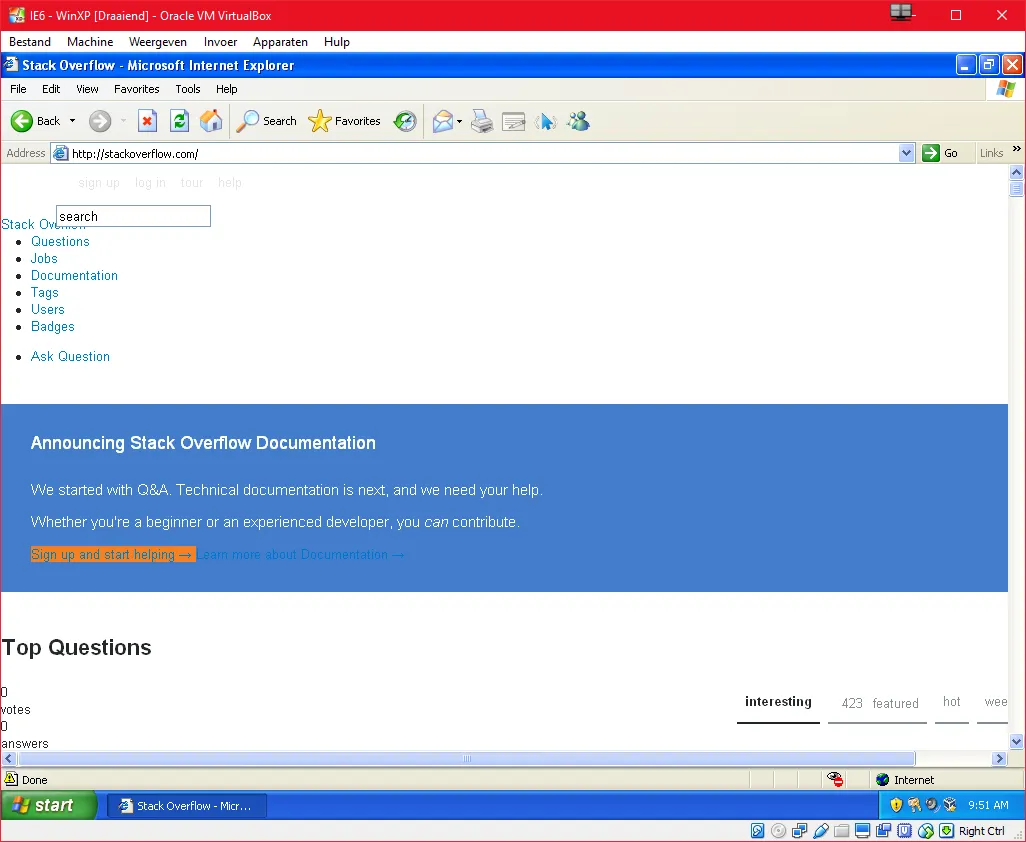Click in the address URL field
This screenshot has width=1026, height=842.
pyautogui.click(x=484, y=154)
